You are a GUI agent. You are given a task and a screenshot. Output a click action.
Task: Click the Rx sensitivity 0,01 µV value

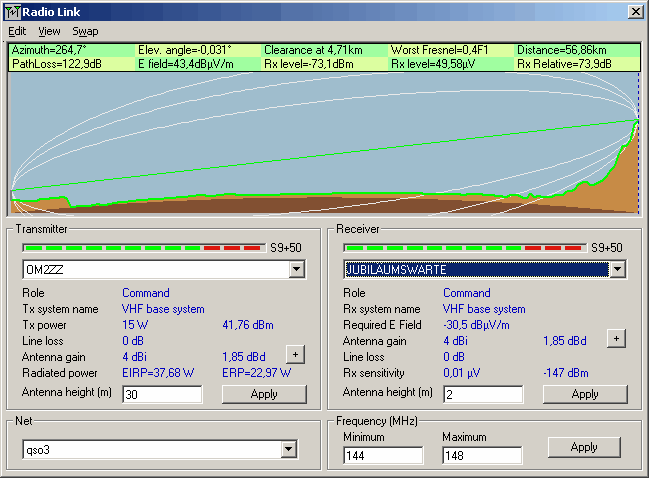[462, 373]
